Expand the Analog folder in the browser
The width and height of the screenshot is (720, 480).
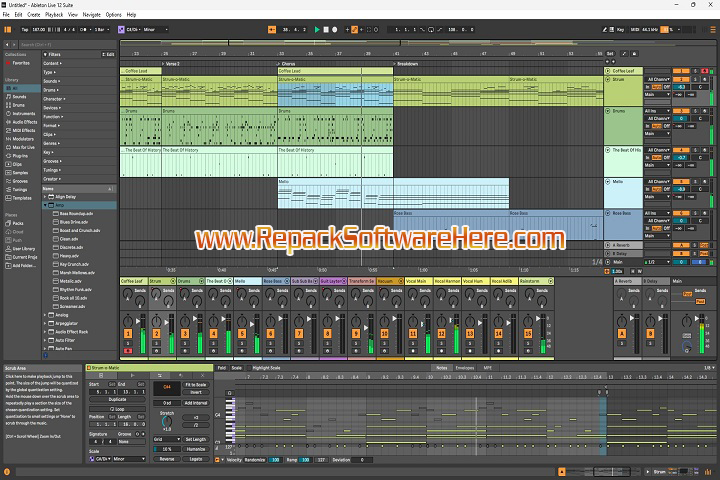[45, 315]
